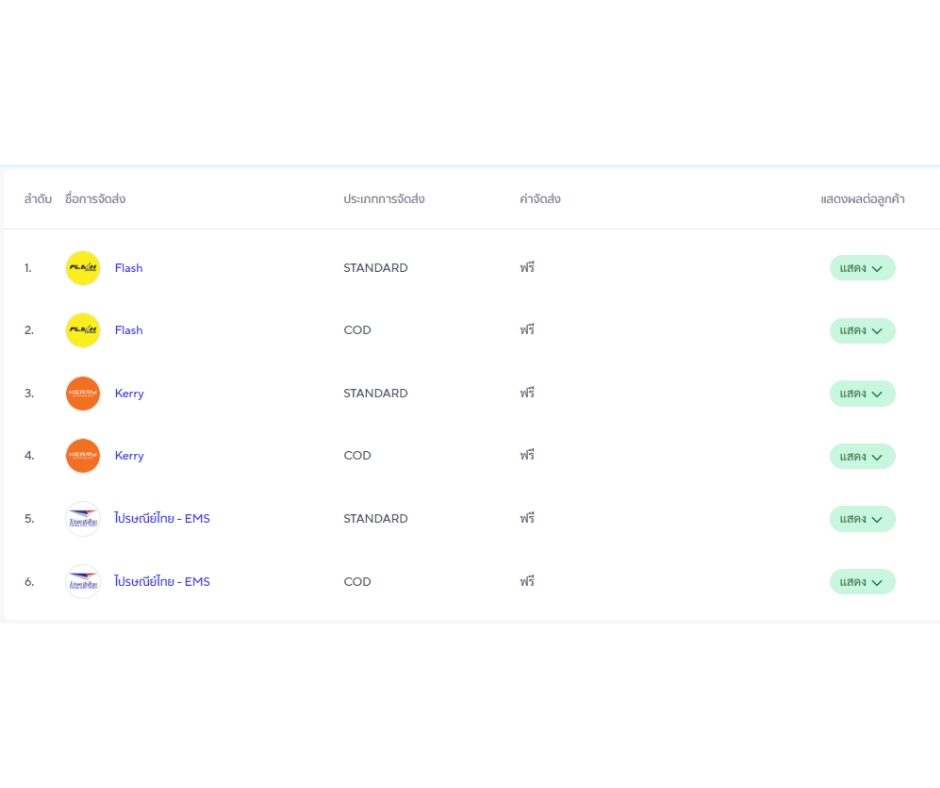Click the row number 4.
This screenshot has height=788, width=940.
pos(29,456)
